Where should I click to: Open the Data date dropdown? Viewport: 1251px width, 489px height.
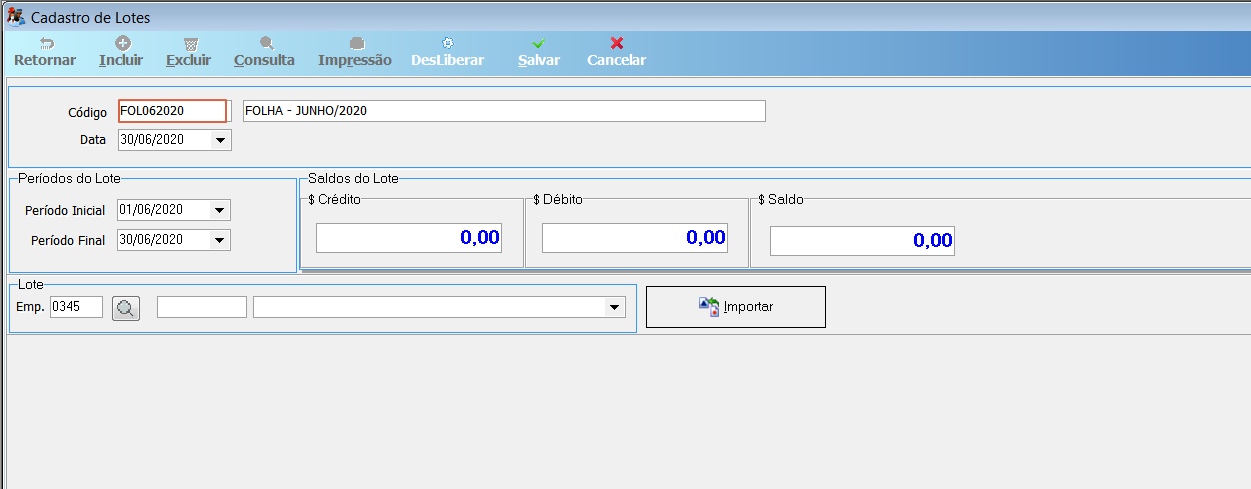coord(221,141)
